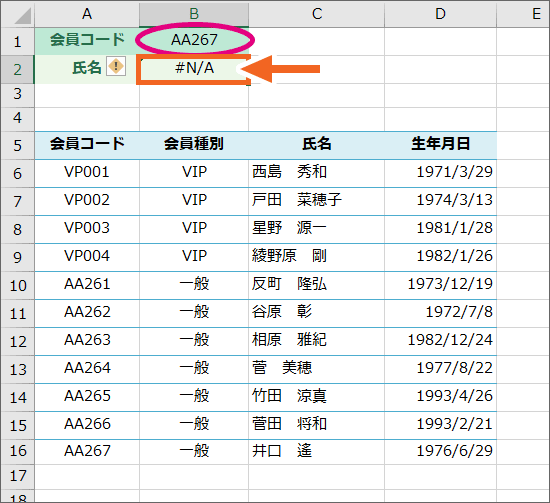Click the birthdate 1971/3/29

pyautogui.click(x=455, y=172)
